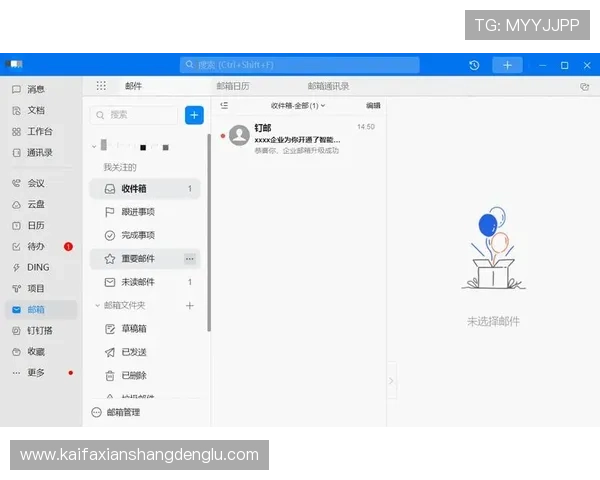Image resolution: width=600 pixels, height=480 pixels.
Task: Open 钉钉搭 in the left sidebar
Action: coord(33,331)
